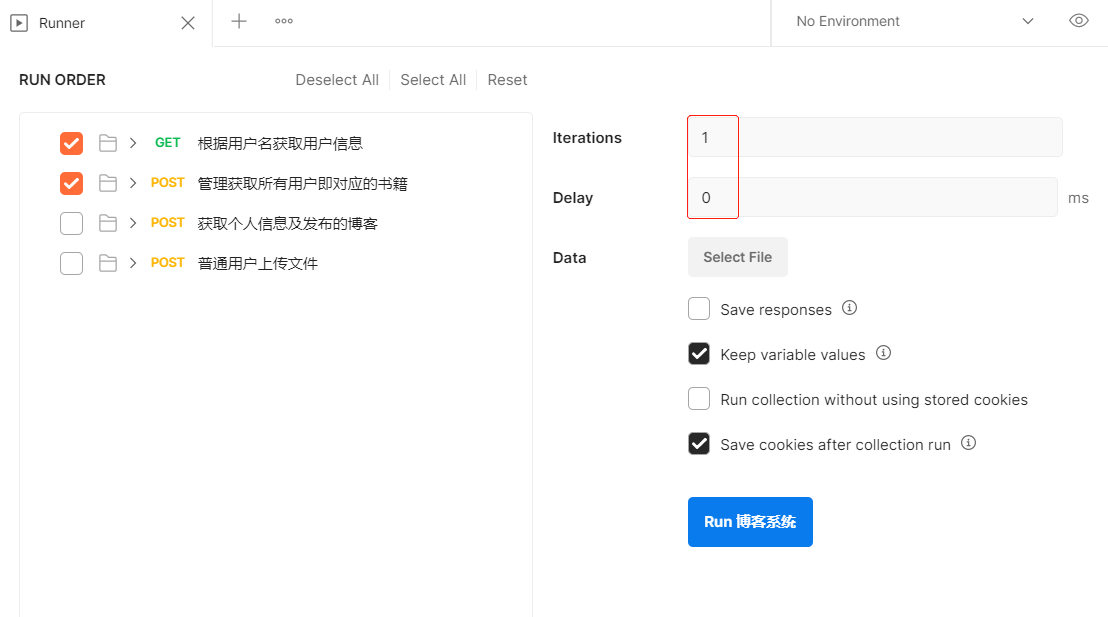Enable the Save responses checkbox
Screen dimensions: 1108x617
699,309
